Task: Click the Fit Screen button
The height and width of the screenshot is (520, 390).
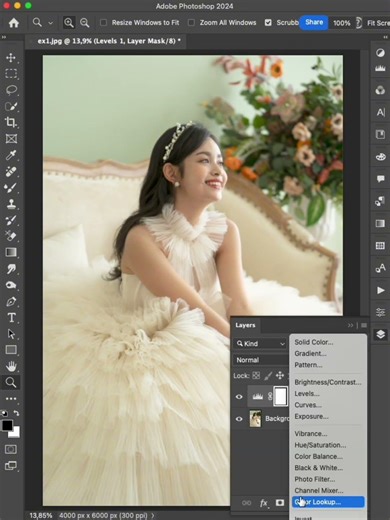Action: (x=378, y=23)
